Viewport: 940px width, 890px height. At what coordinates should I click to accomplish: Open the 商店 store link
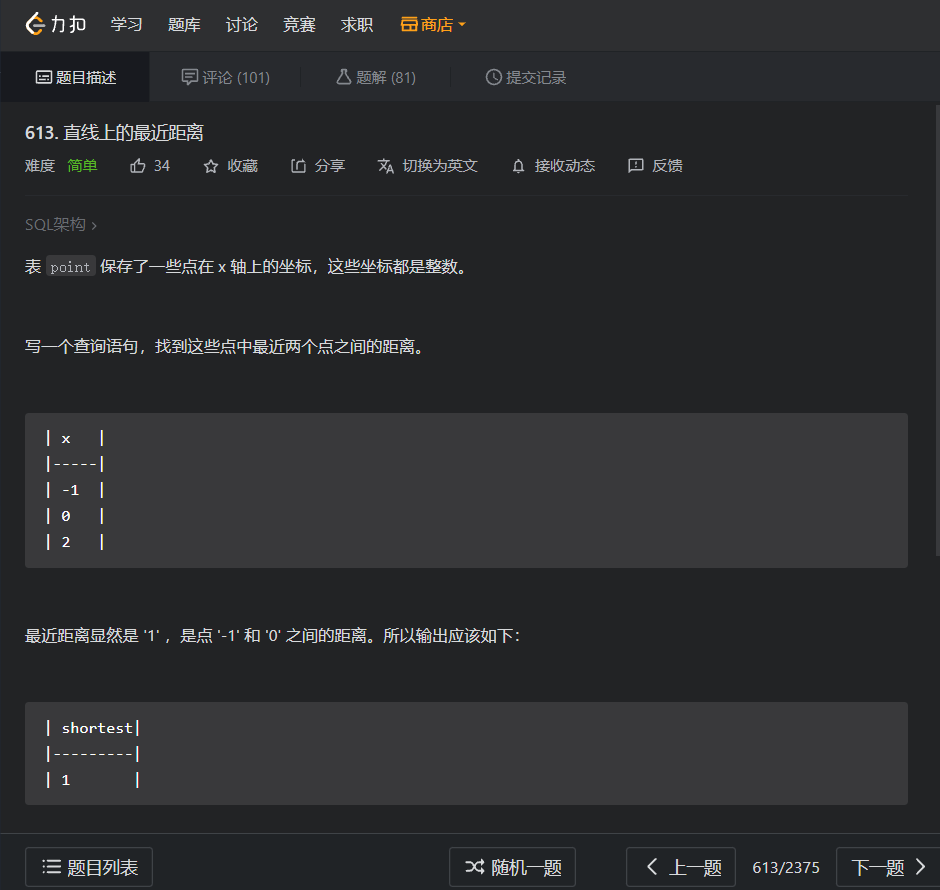click(x=433, y=25)
